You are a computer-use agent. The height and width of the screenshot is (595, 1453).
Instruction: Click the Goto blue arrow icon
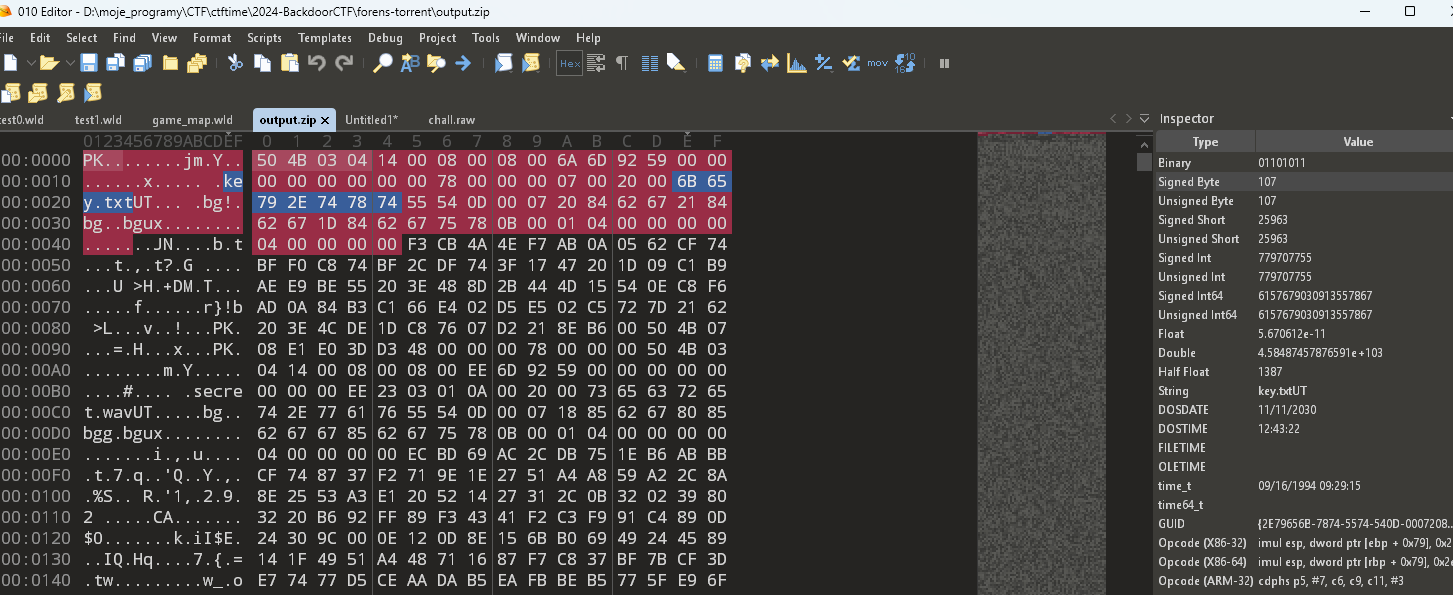[x=463, y=63]
